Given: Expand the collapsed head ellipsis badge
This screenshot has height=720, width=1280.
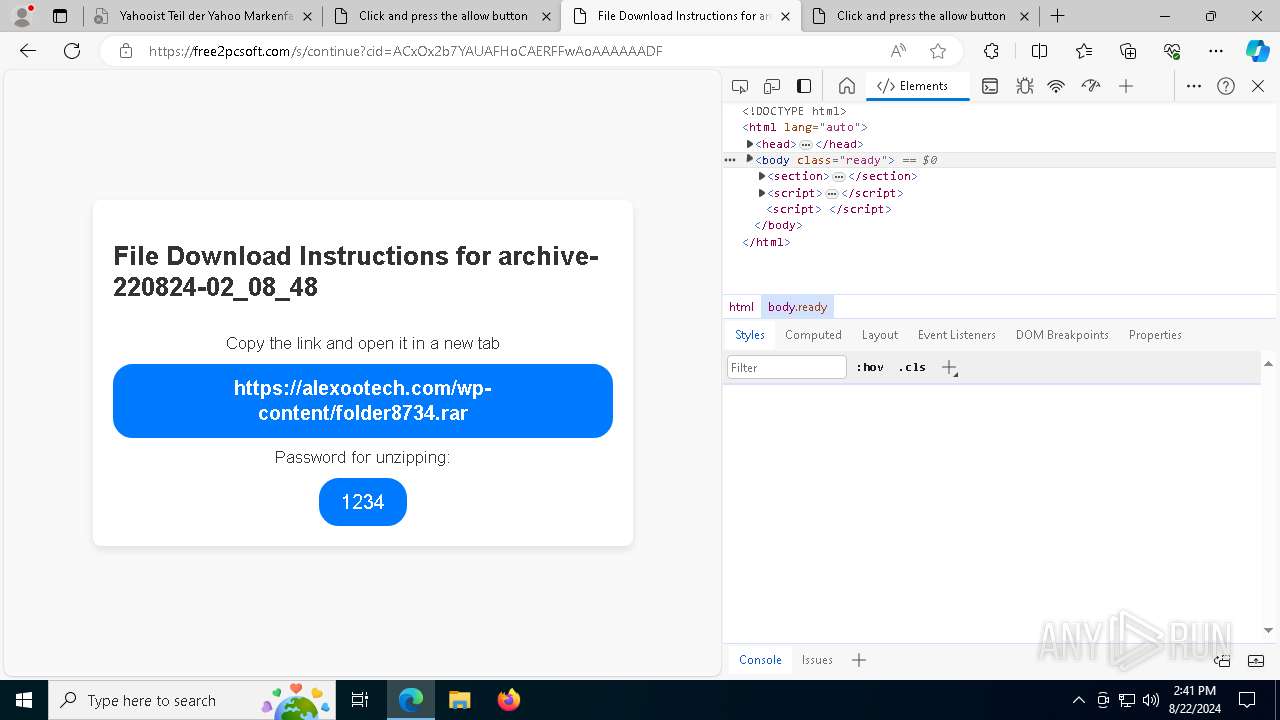Looking at the screenshot, I should (805, 145).
